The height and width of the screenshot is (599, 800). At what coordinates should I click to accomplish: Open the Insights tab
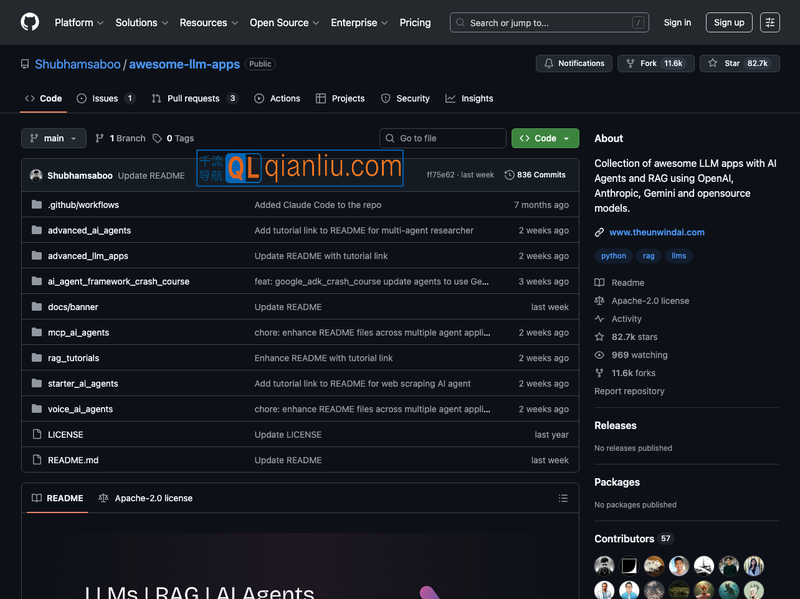[469, 98]
